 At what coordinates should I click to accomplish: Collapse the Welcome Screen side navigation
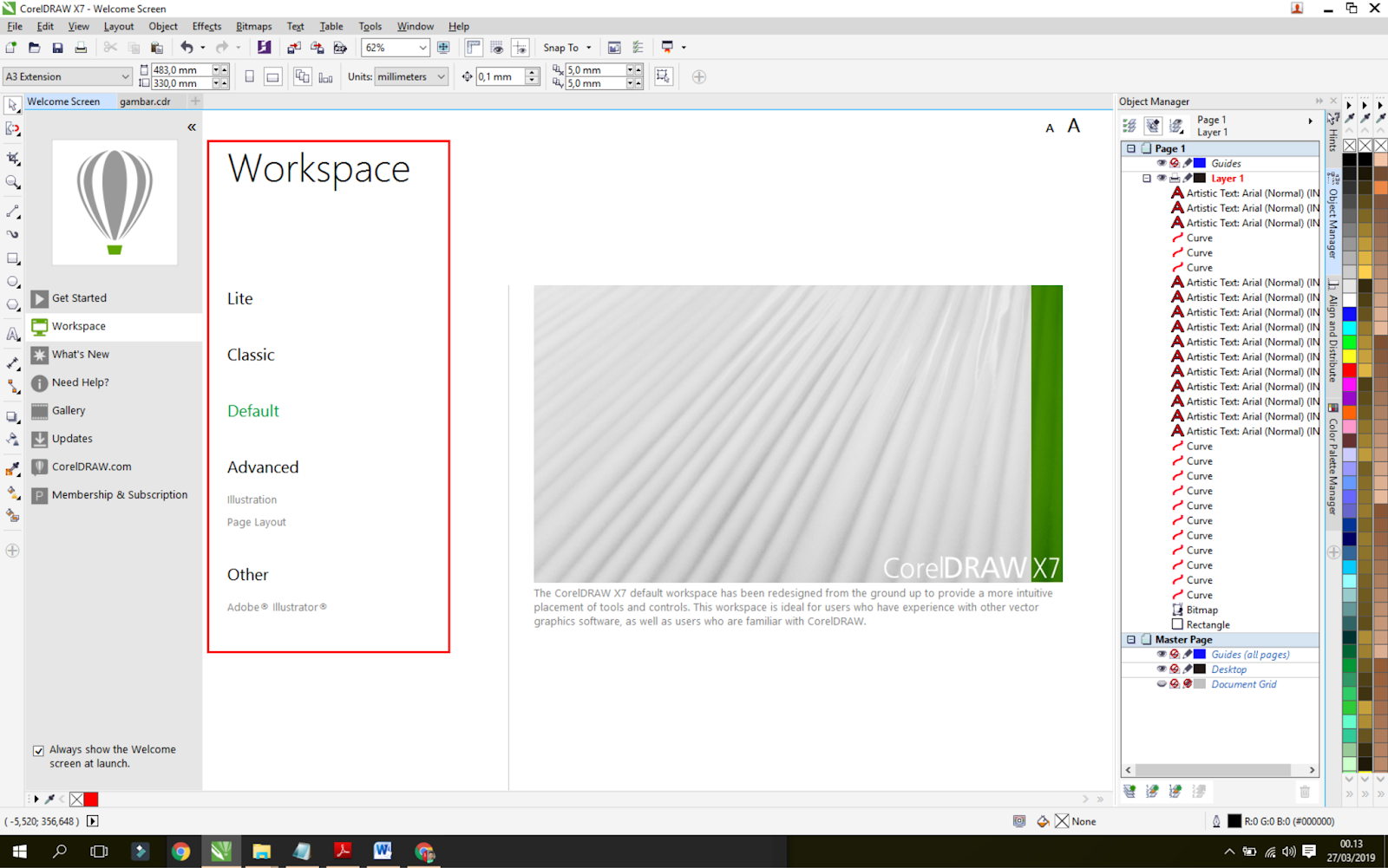coord(192,127)
